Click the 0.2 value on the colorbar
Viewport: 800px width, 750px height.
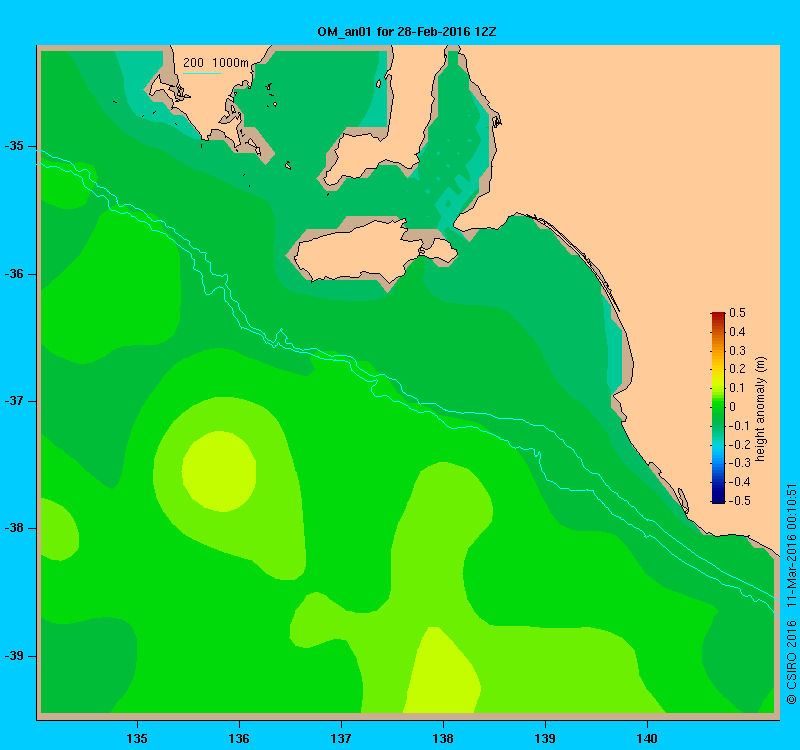737,369
